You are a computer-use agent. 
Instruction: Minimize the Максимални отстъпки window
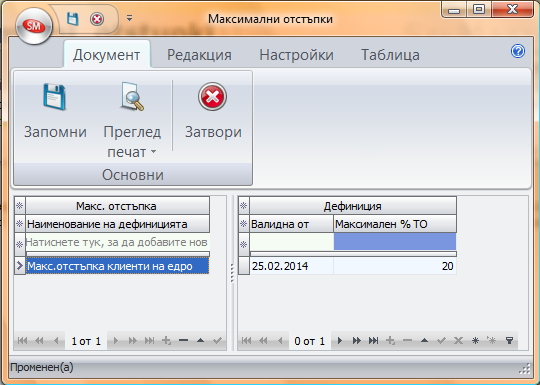[x=454, y=9]
